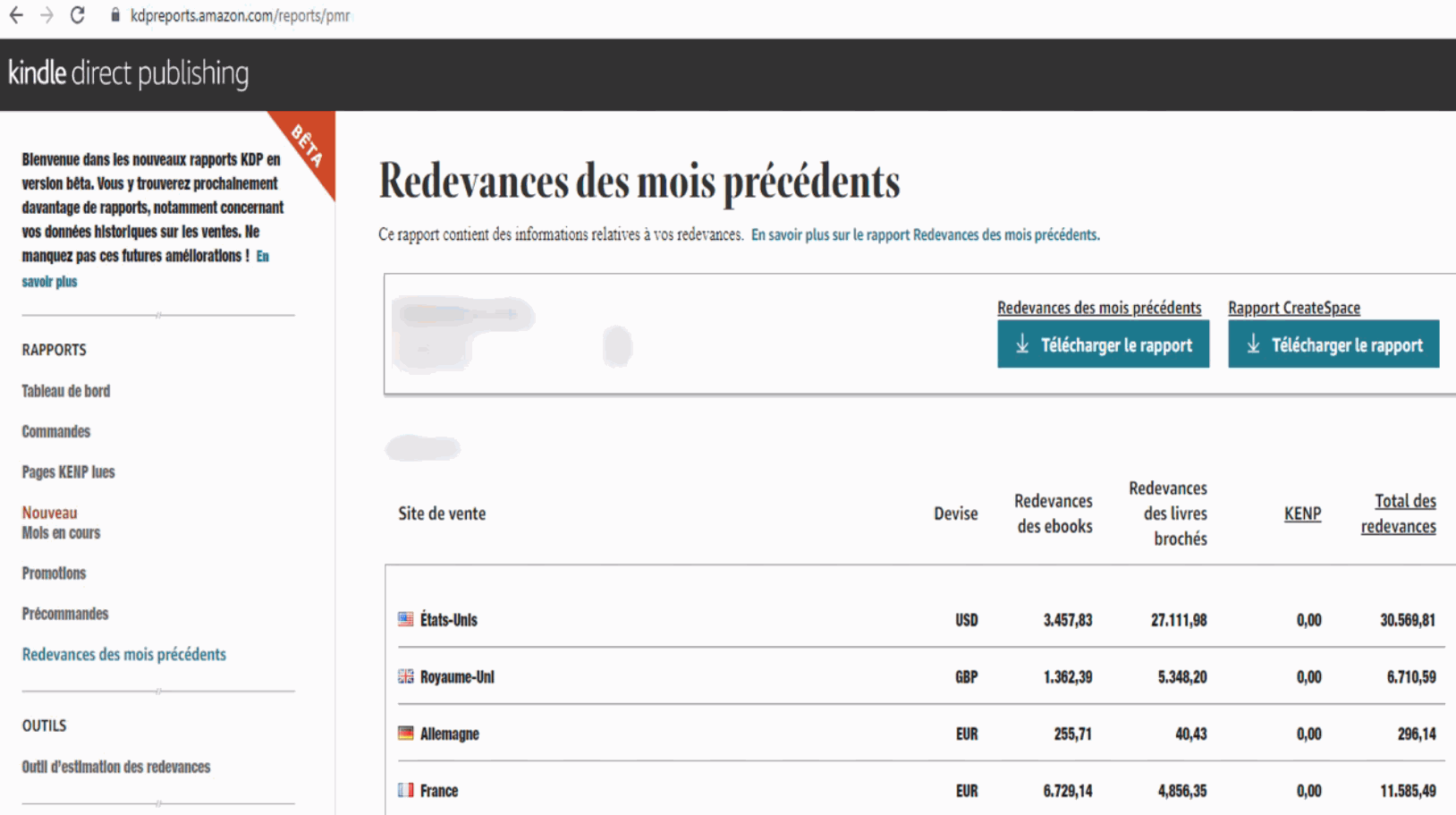Click the padlock icon in address bar
1456x815 pixels.
click(x=115, y=15)
